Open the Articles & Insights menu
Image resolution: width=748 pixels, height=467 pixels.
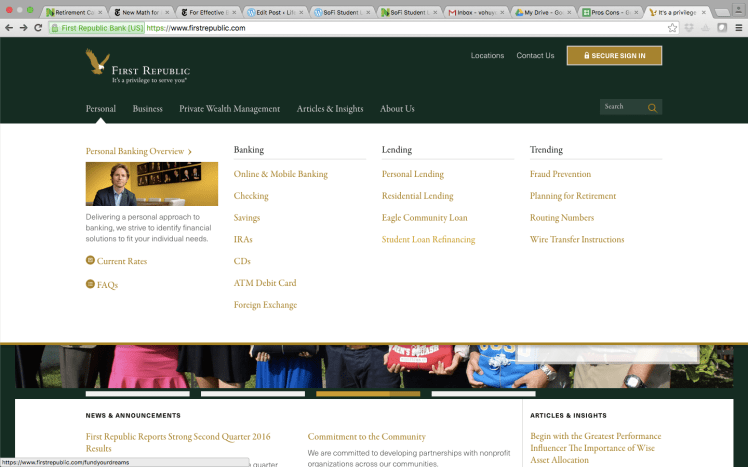[x=329, y=108]
